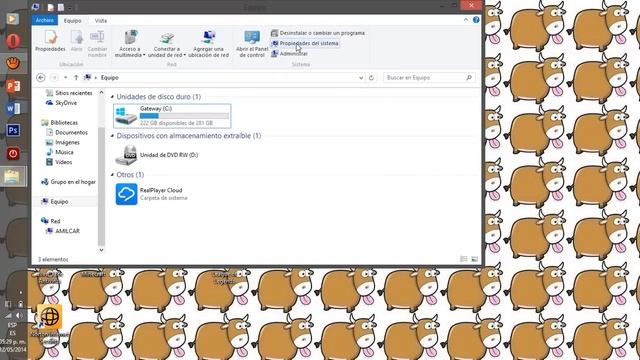Open Acceso a multimedia dropdown arrow
Viewport: 640px width, 360px height.
tap(144, 55)
